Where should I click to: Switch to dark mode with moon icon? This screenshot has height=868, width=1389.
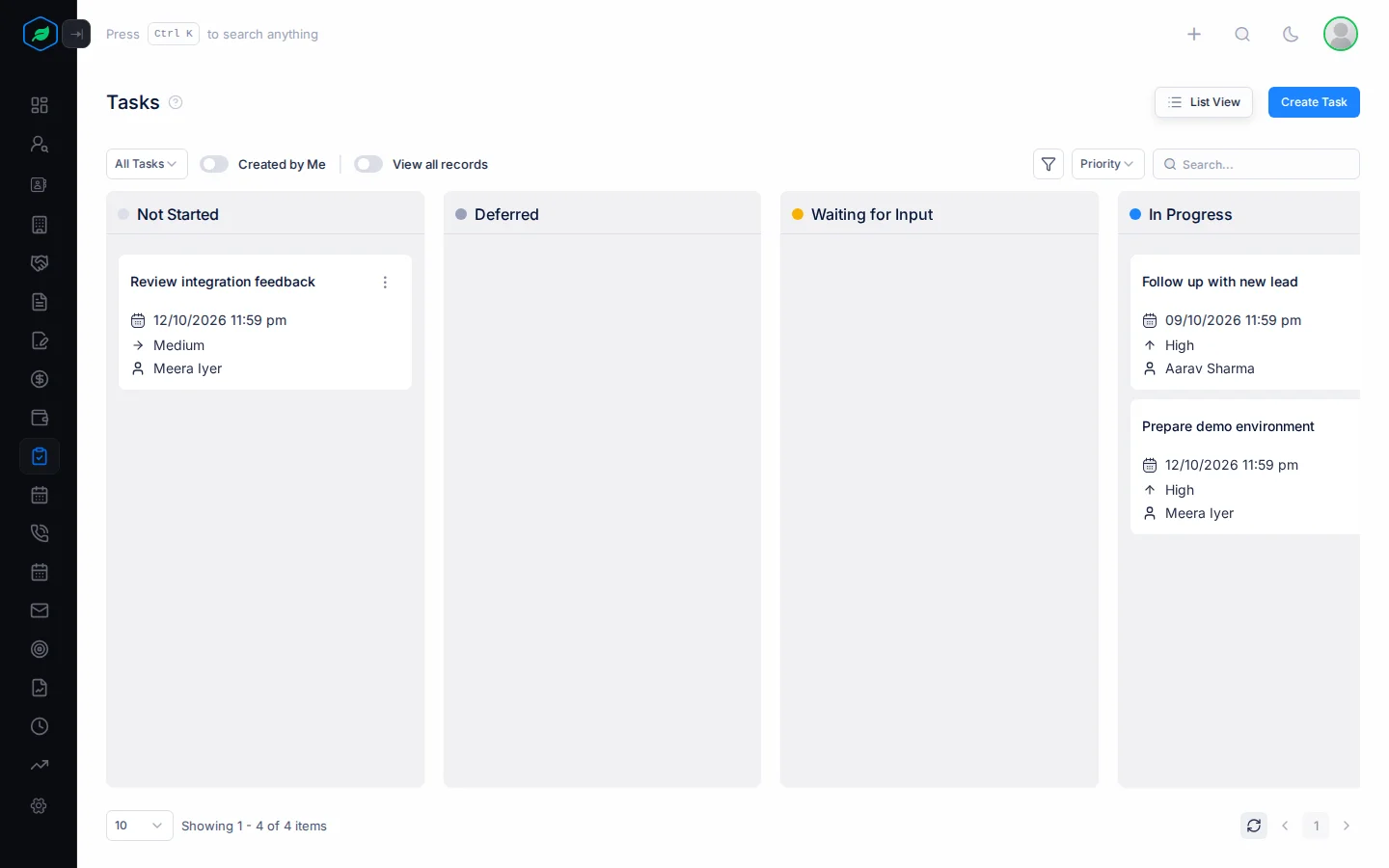pyautogui.click(x=1291, y=34)
